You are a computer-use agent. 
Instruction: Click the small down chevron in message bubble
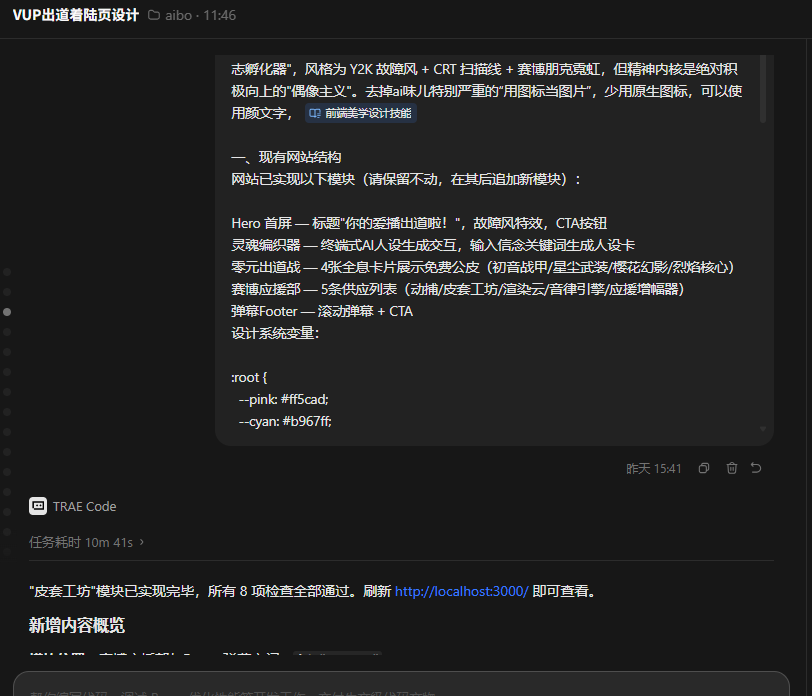[762, 429]
